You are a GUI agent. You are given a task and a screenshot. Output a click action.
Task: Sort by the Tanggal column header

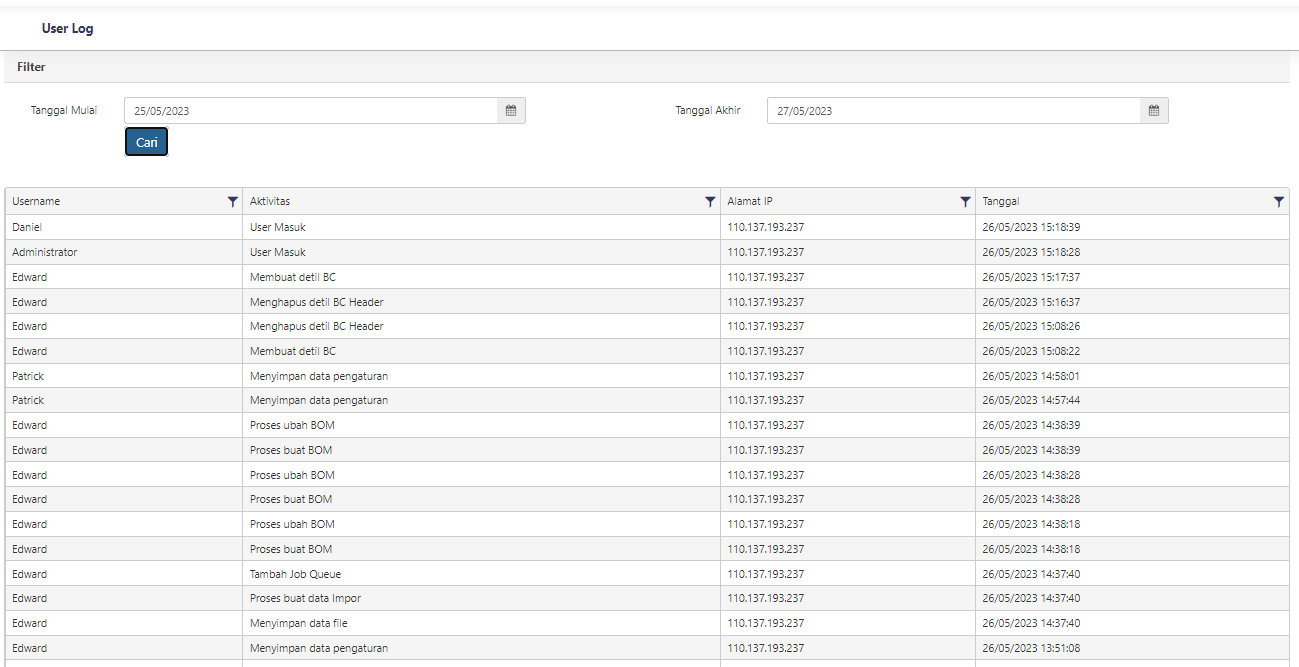point(1001,202)
